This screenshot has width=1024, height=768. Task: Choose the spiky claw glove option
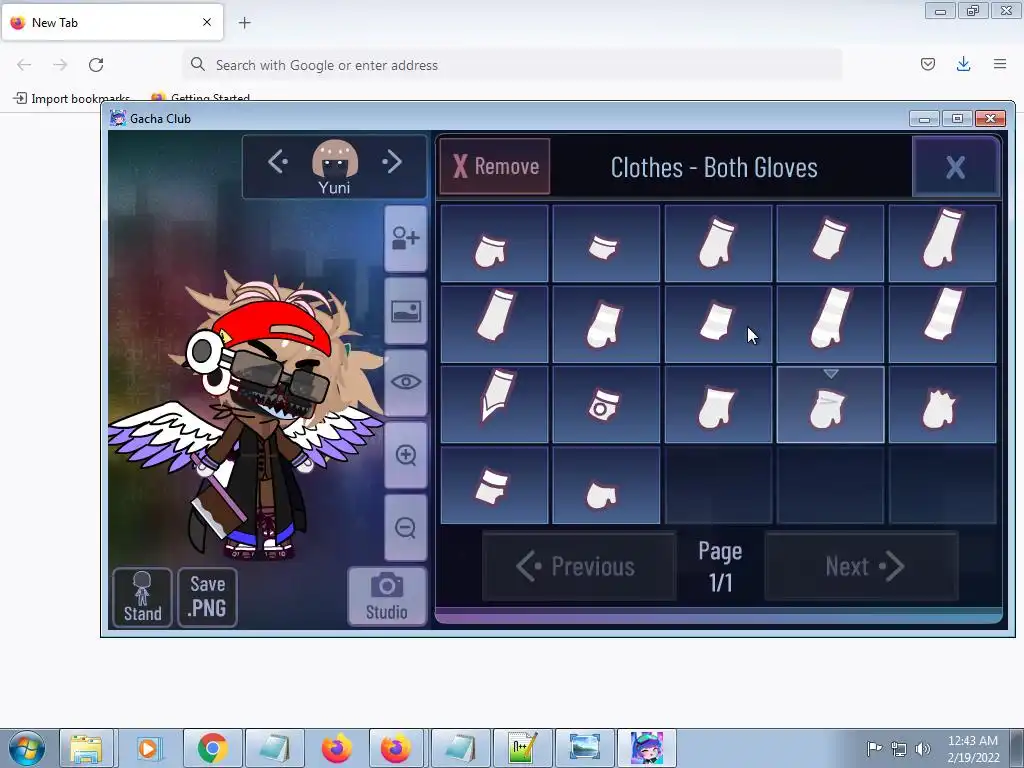[x=942, y=405]
